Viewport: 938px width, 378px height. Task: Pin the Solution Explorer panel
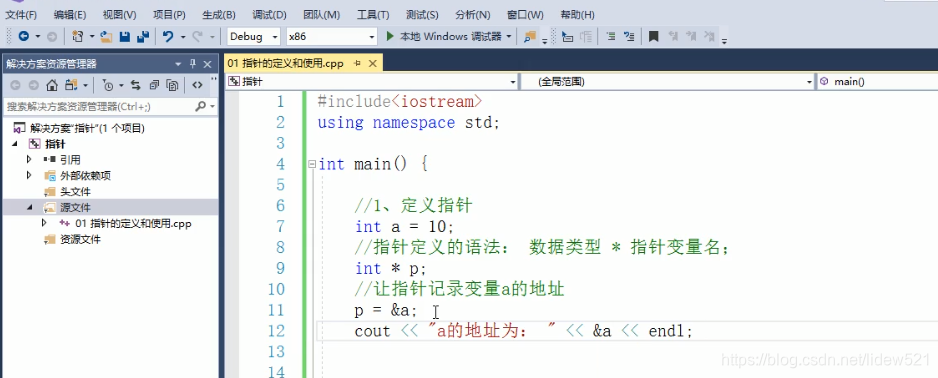pos(193,64)
